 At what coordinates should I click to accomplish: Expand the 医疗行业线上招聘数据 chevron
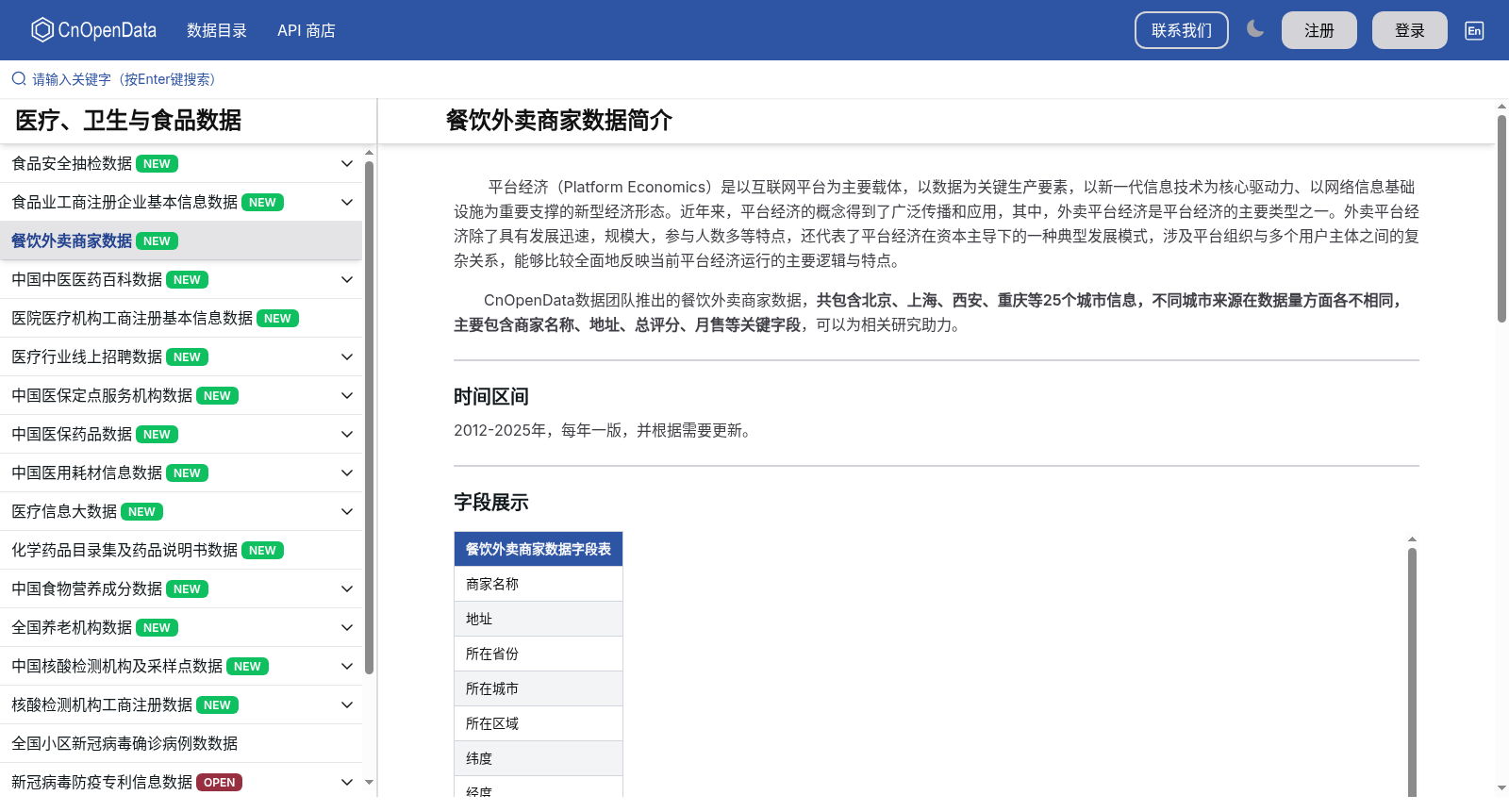[347, 357]
